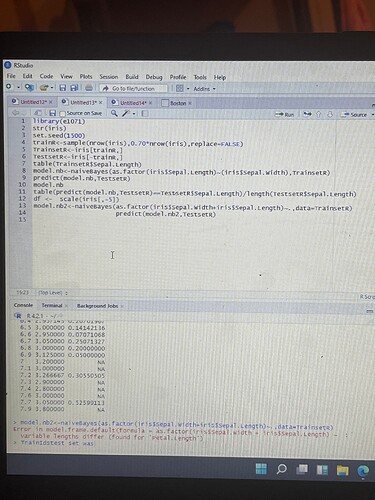Click the Go to file/function field
375x500 pixels.
tap(133, 88)
